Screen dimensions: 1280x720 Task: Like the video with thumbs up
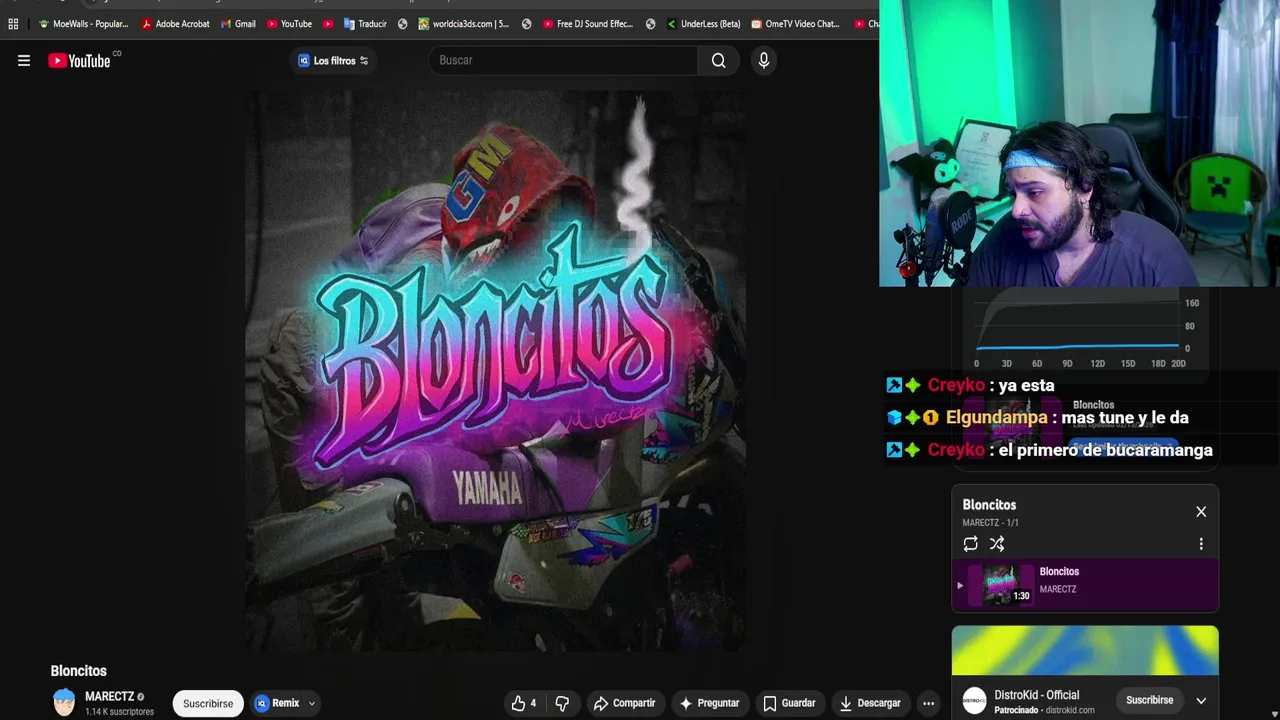pyautogui.click(x=523, y=703)
